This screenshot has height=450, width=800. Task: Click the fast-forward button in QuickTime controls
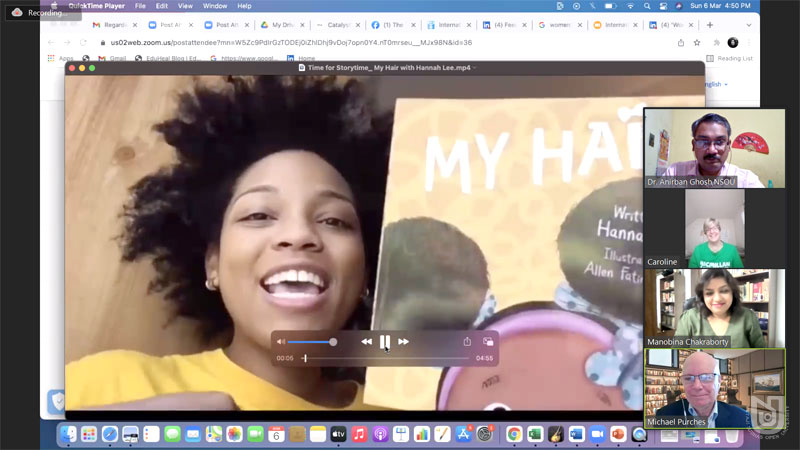pos(403,341)
